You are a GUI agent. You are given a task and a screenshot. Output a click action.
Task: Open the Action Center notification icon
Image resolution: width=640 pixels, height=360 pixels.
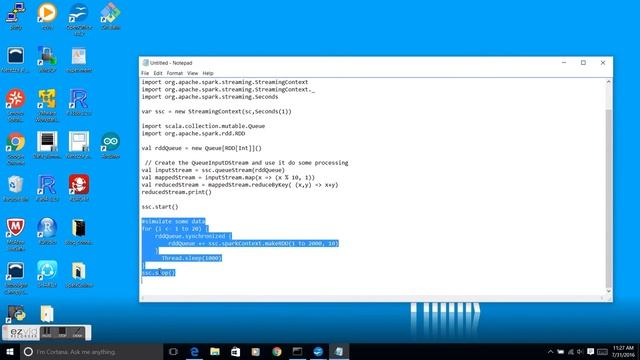coord(590,351)
